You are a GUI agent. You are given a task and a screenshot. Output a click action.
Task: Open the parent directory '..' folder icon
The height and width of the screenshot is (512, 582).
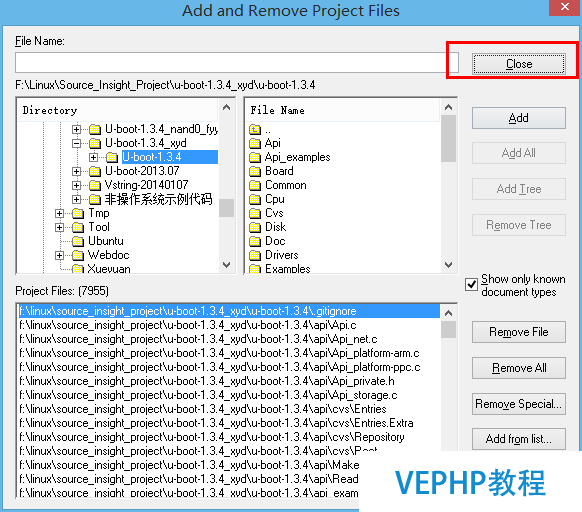(255, 130)
